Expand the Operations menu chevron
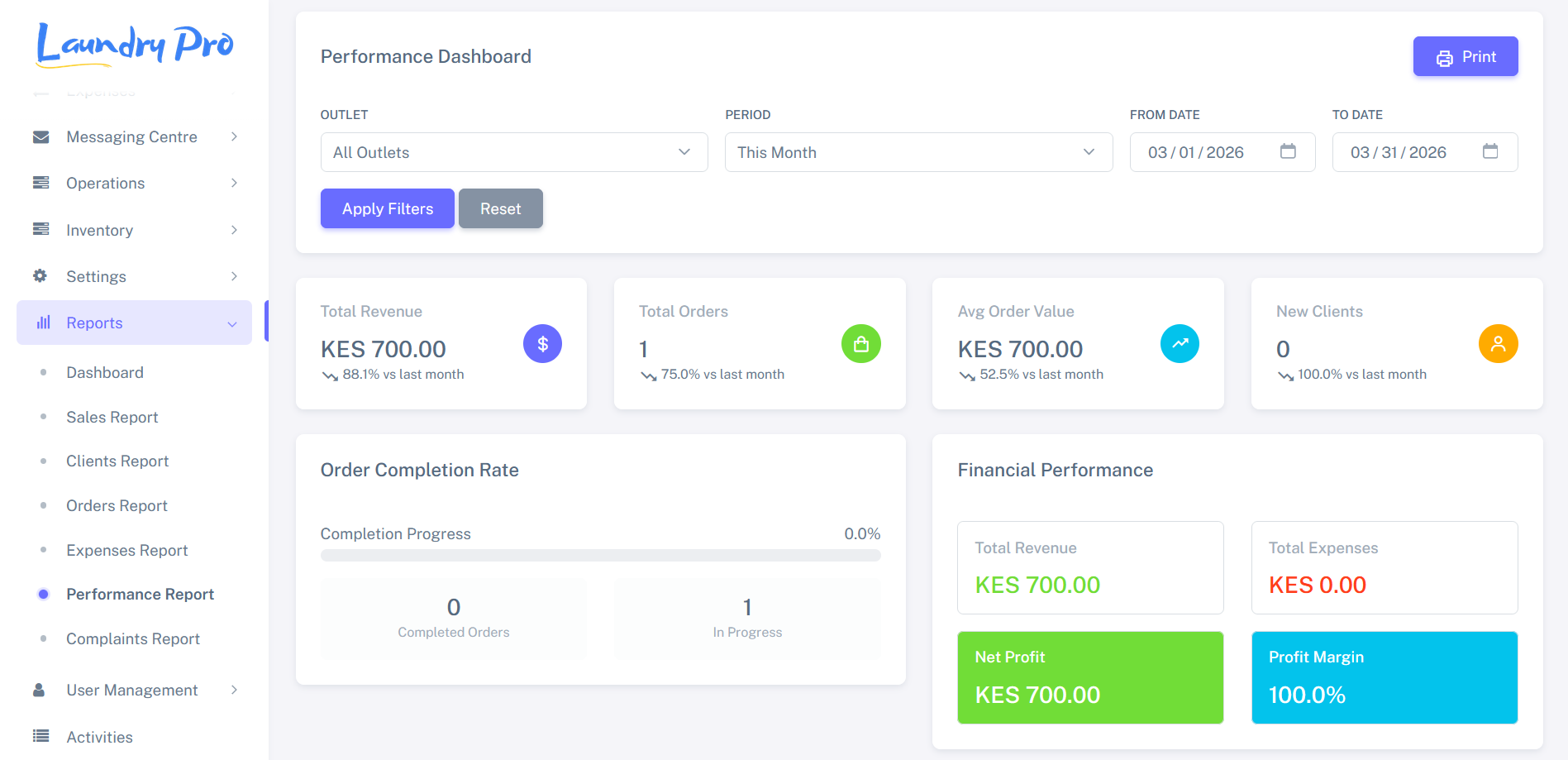The image size is (1568, 760). [x=234, y=183]
